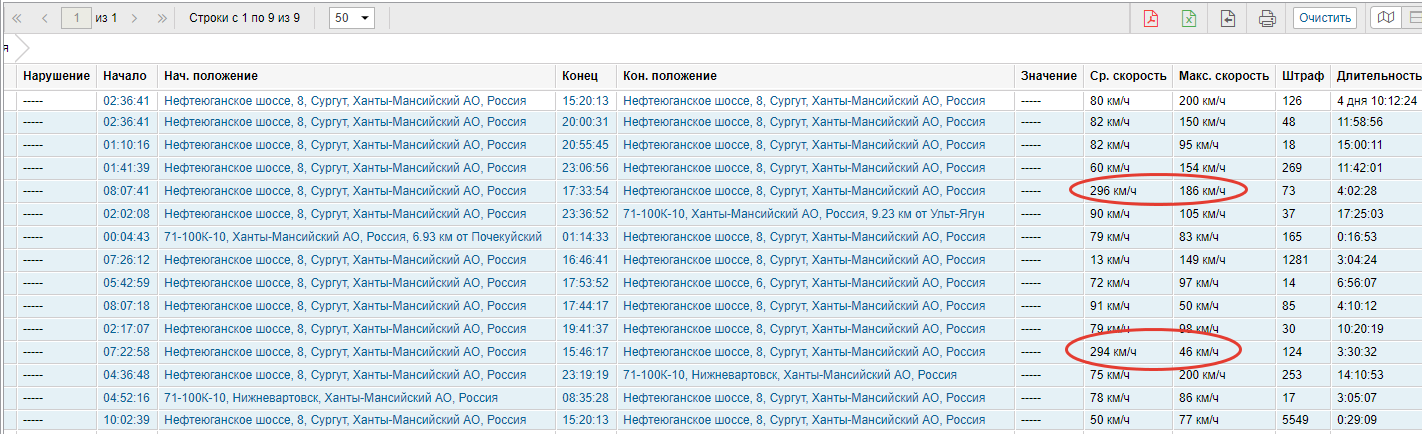Click the Штраф column header

click(1301, 76)
